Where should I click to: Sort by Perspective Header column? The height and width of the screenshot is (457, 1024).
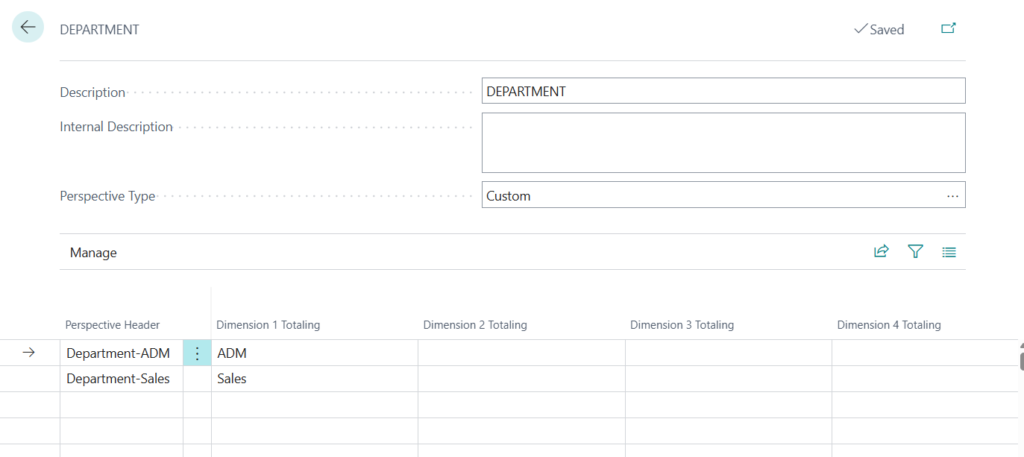[x=112, y=325]
